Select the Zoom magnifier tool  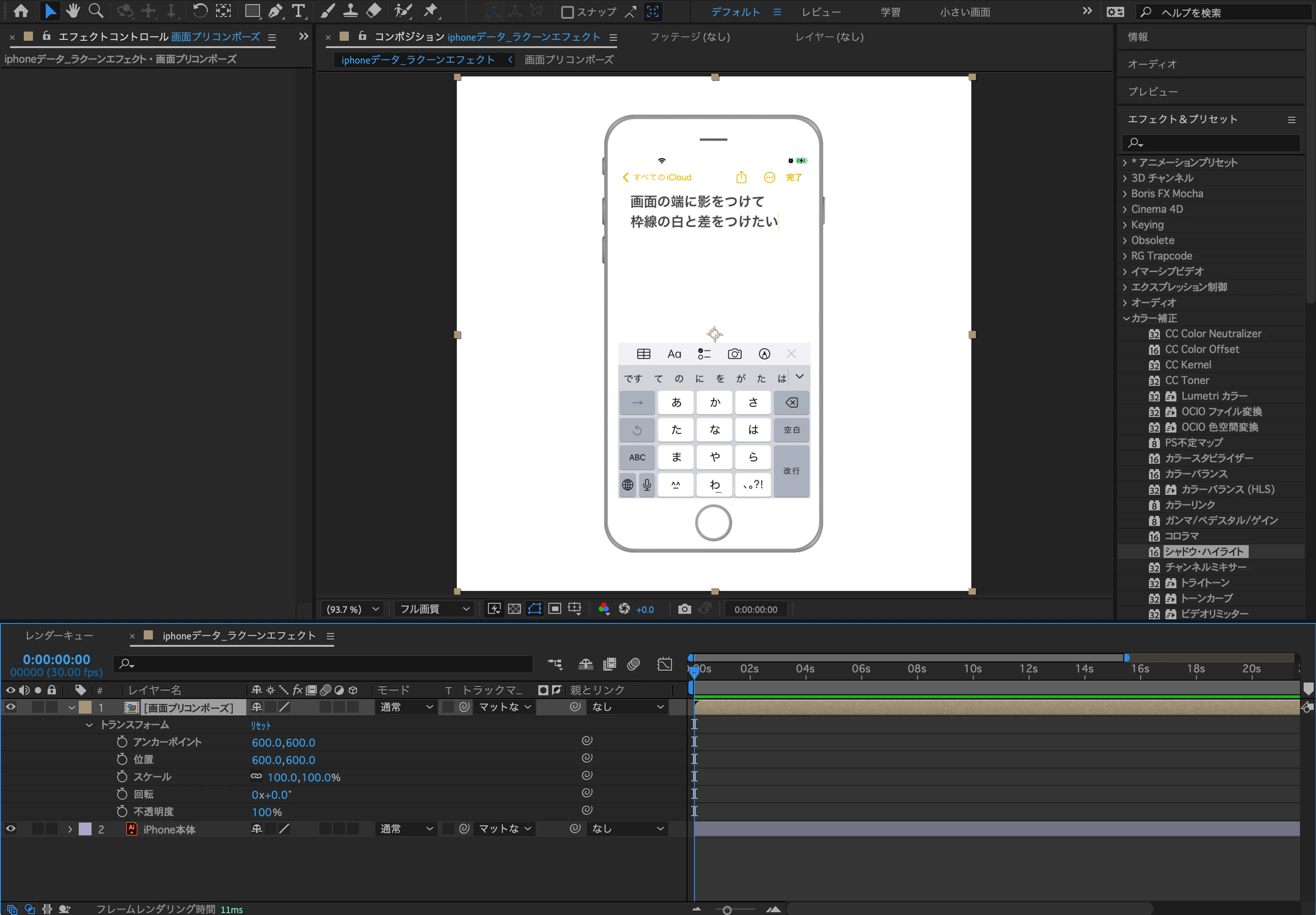click(96, 11)
